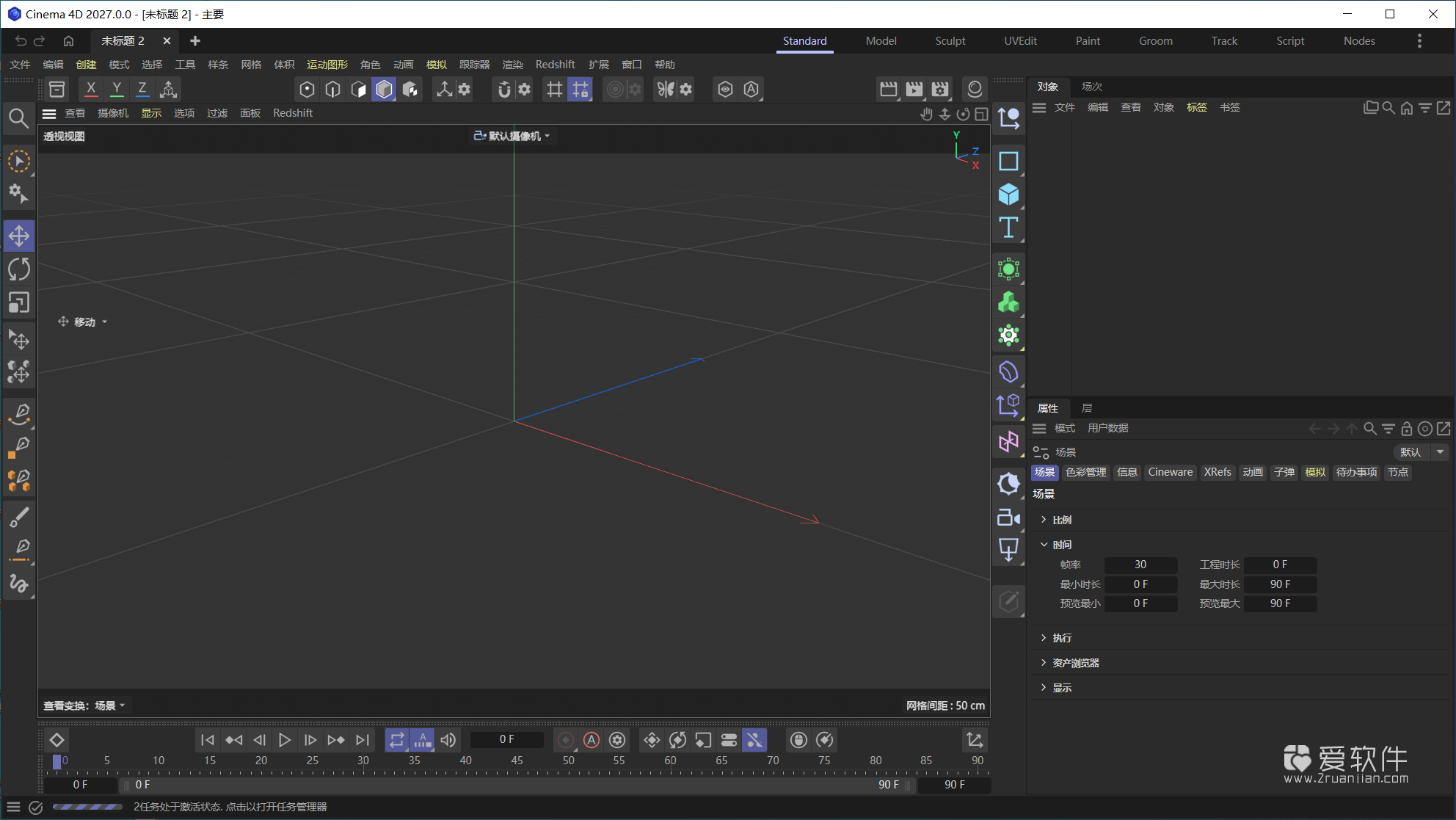
Task: Add a camera object
Action: pos(1008,518)
